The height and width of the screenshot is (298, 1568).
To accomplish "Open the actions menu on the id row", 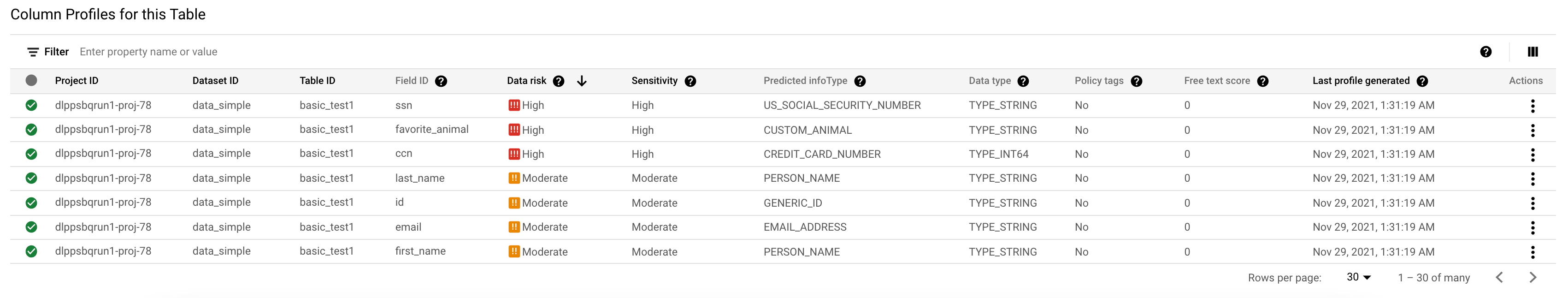I will pos(1532,203).
